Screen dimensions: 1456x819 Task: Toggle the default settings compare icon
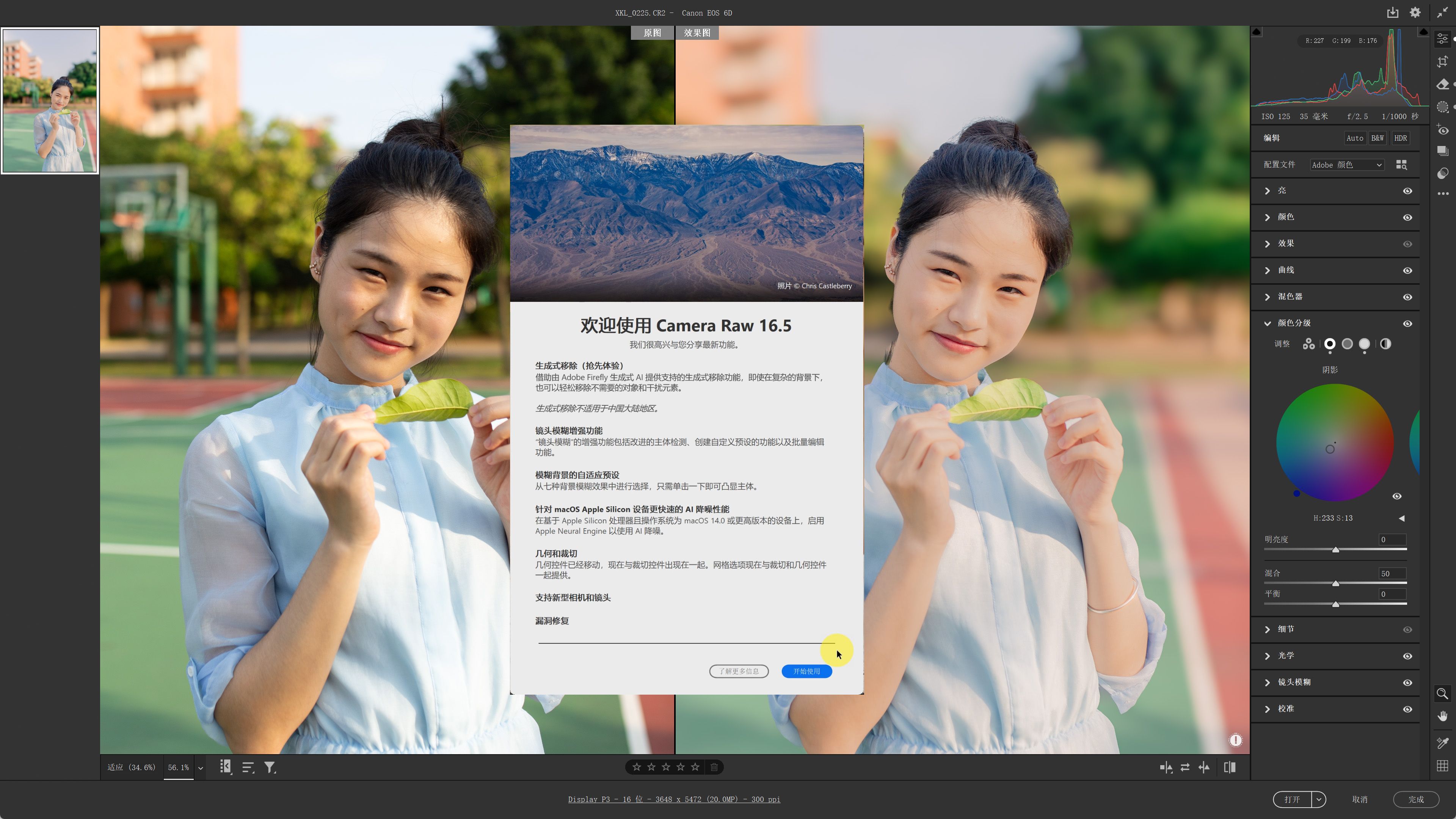click(x=1229, y=767)
